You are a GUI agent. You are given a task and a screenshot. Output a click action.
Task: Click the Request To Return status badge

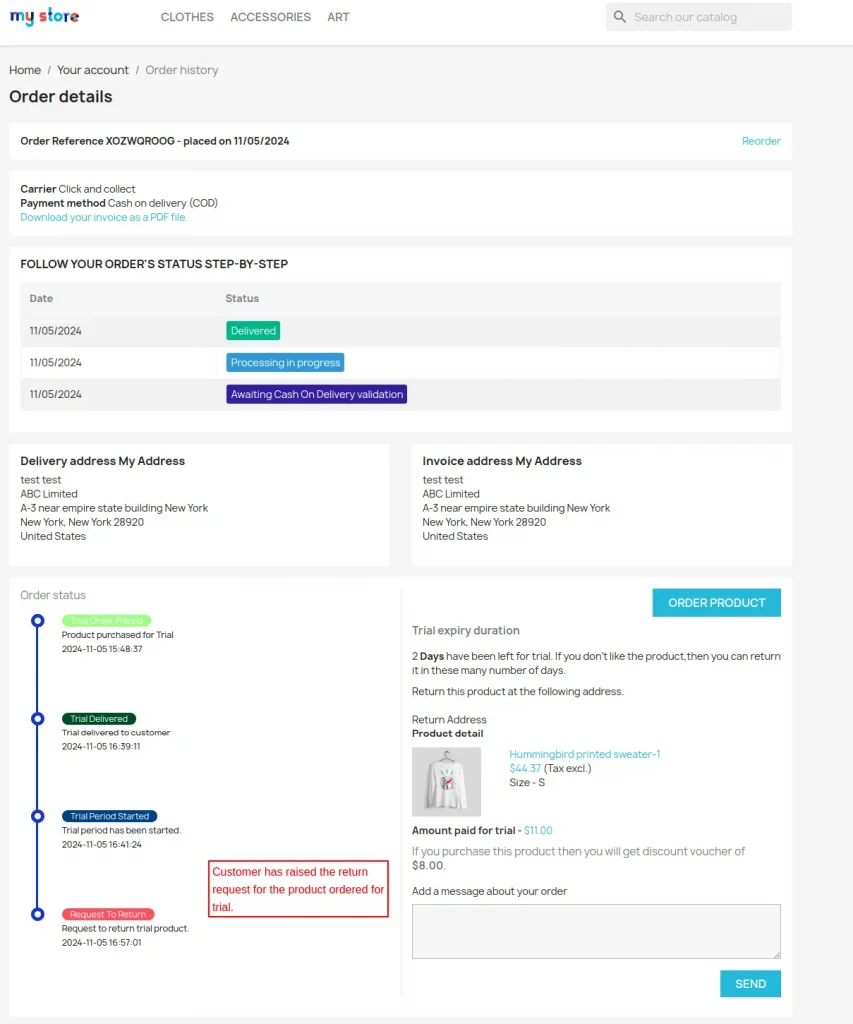coord(108,914)
